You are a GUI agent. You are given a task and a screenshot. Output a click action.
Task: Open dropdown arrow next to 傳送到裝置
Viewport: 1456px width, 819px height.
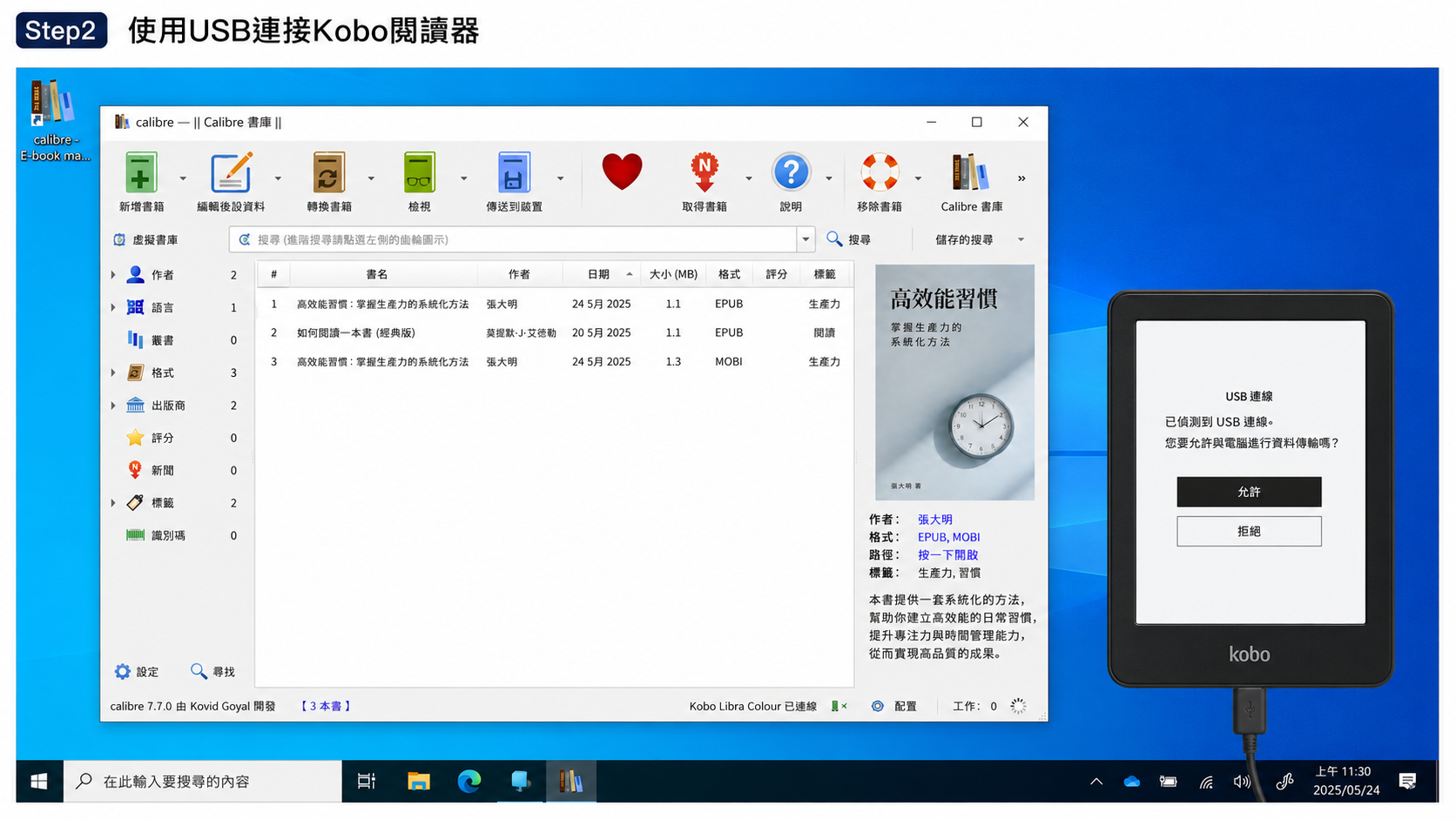560,178
